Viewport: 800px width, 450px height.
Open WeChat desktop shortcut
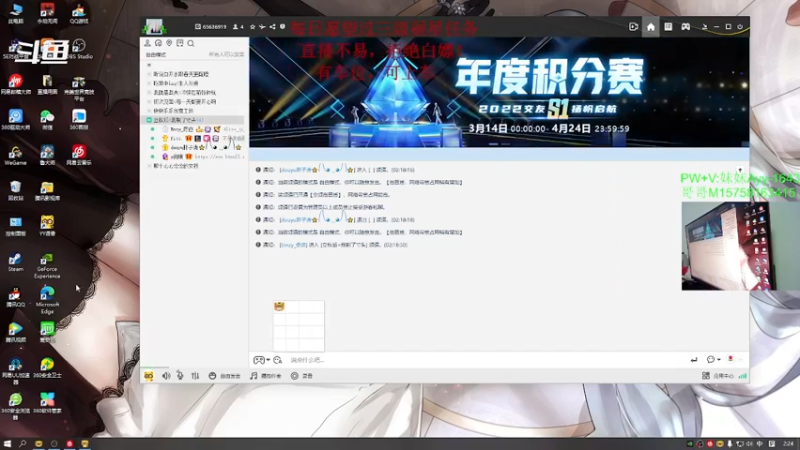point(47,120)
